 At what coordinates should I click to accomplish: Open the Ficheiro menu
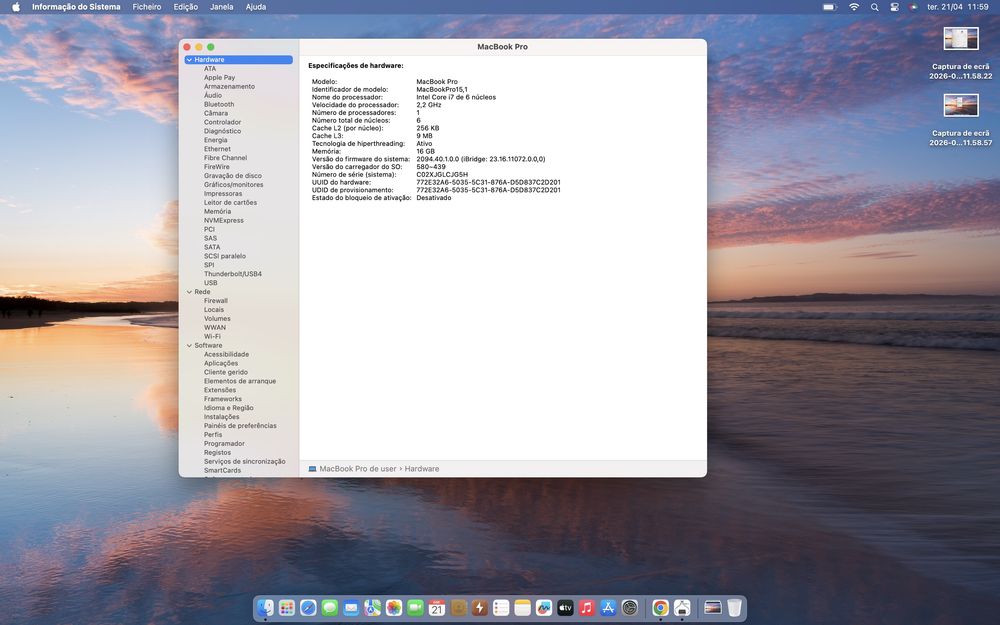147,7
